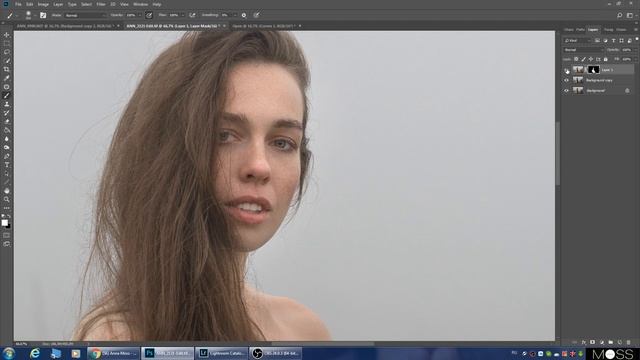640x360 pixels.
Task: Toggle lock transparent pixels
Action: 576,59
